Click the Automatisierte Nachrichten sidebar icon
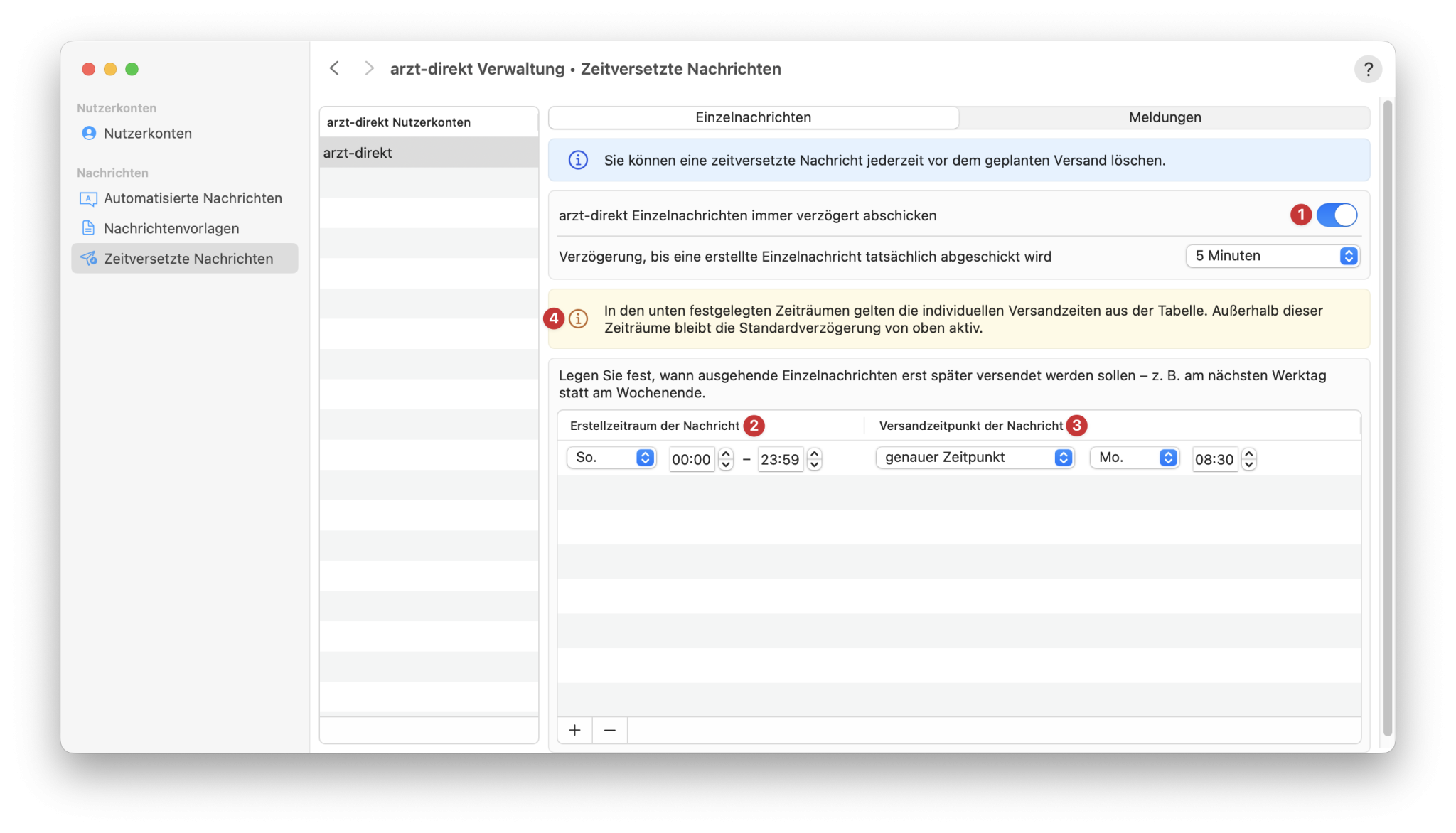The height and width of the screenshot is (833, 1456). pyautogui.click(x=88, y=198)
